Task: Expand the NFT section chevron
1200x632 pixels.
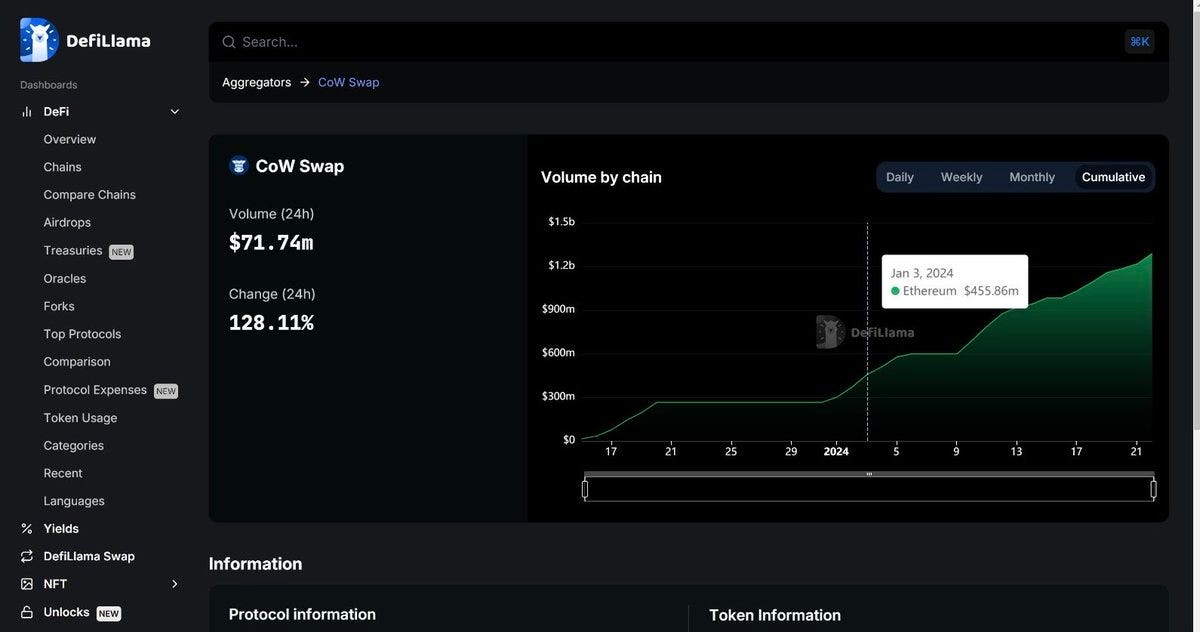Action: [x=175, y=584]
